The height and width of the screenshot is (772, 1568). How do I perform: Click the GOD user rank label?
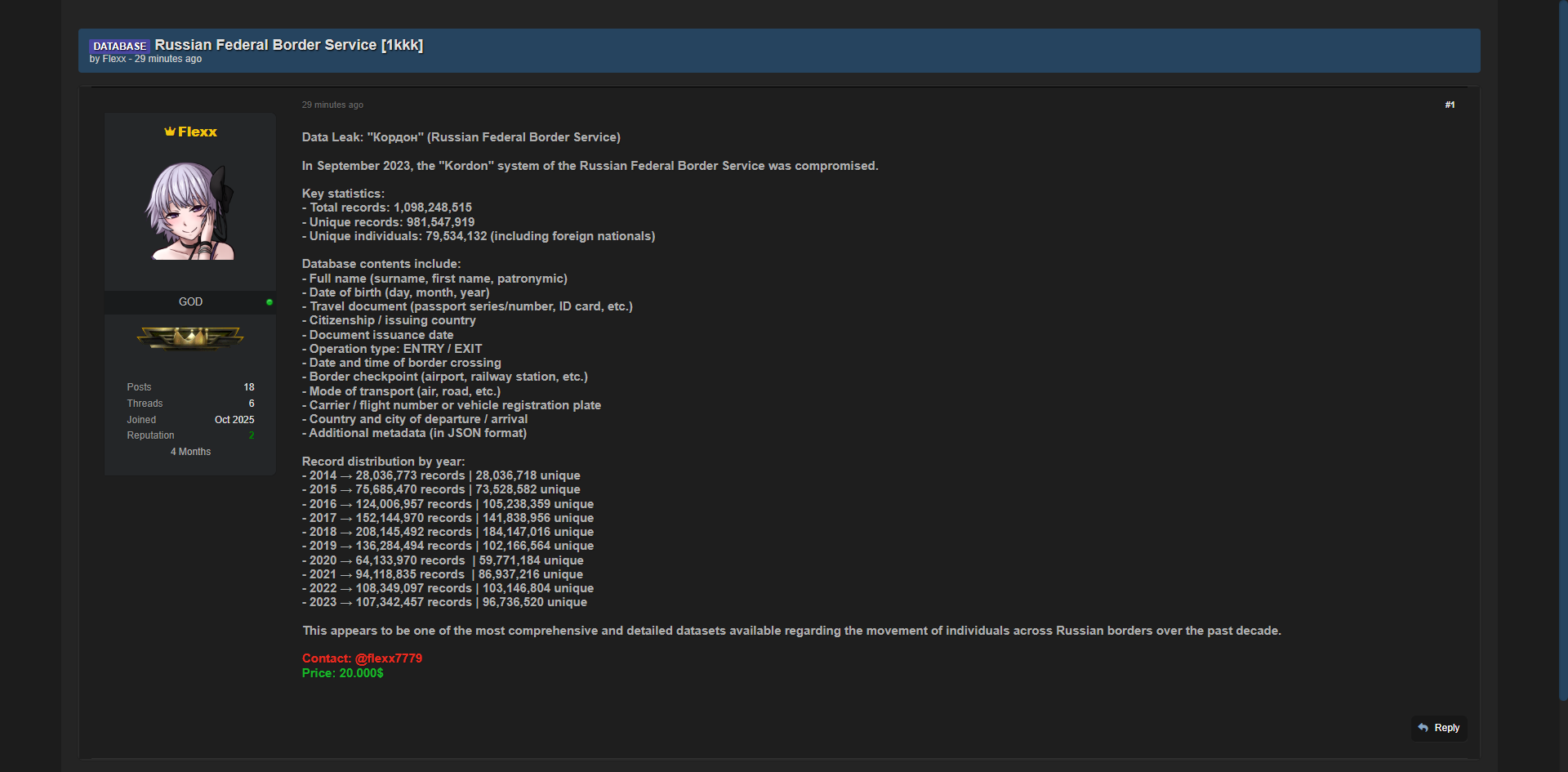click(x=190, y=302)
